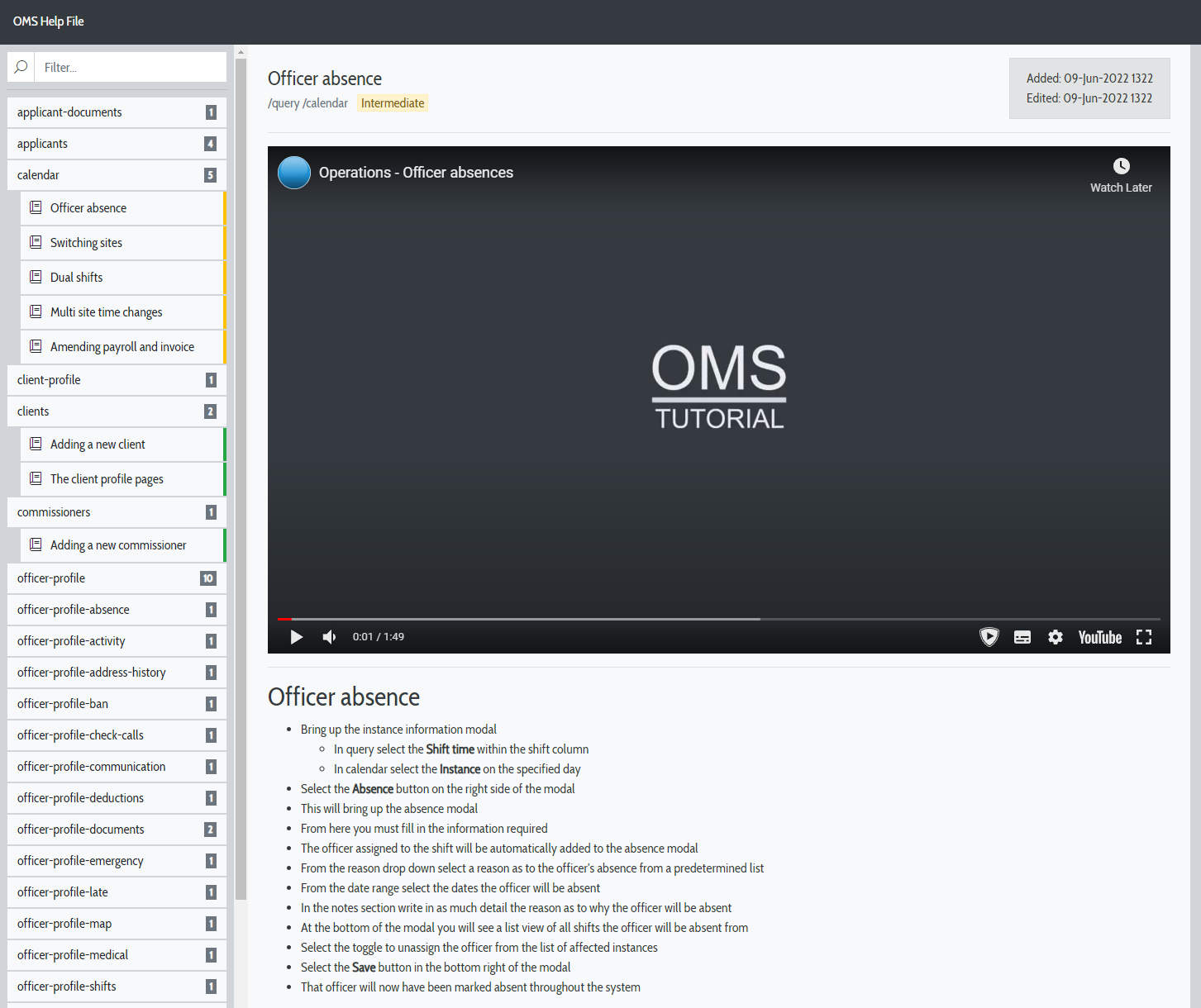Expand officer-profile-map category
Screen dimensions: 1201x1008
pyautogui.click(x=117, y=924)
